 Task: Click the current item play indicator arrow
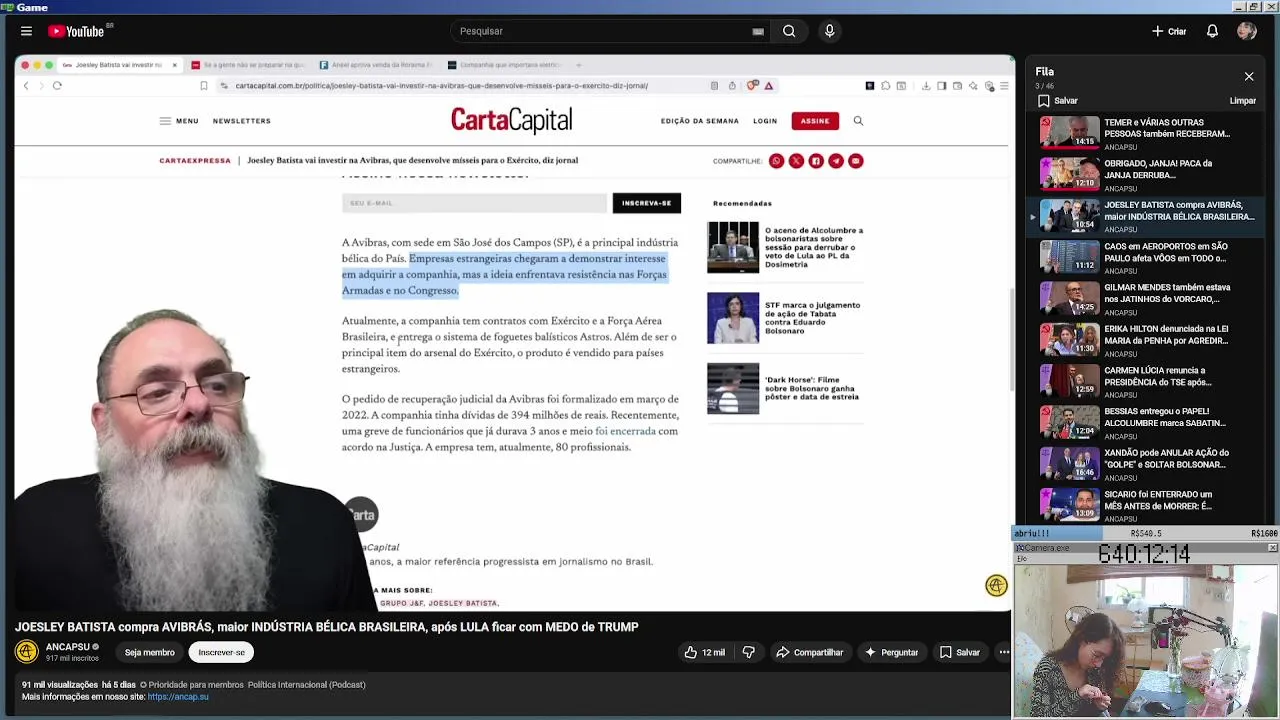coord(1033,217)
